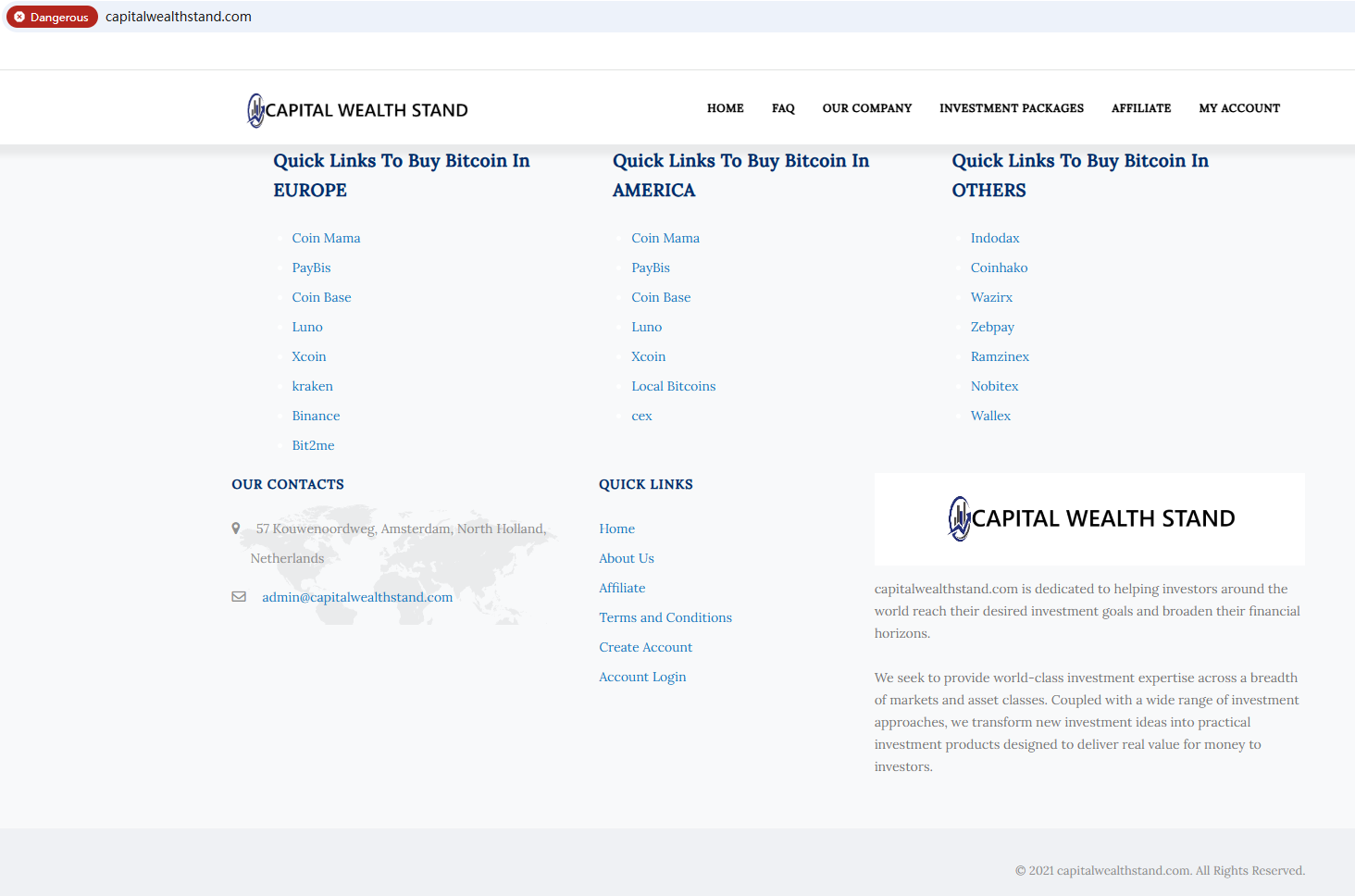Screen dimensions: 1355x896
Task: Click the 'Quick Links To Buy Bitcoin In EUROPE' heading
Action: click(402, 175)
